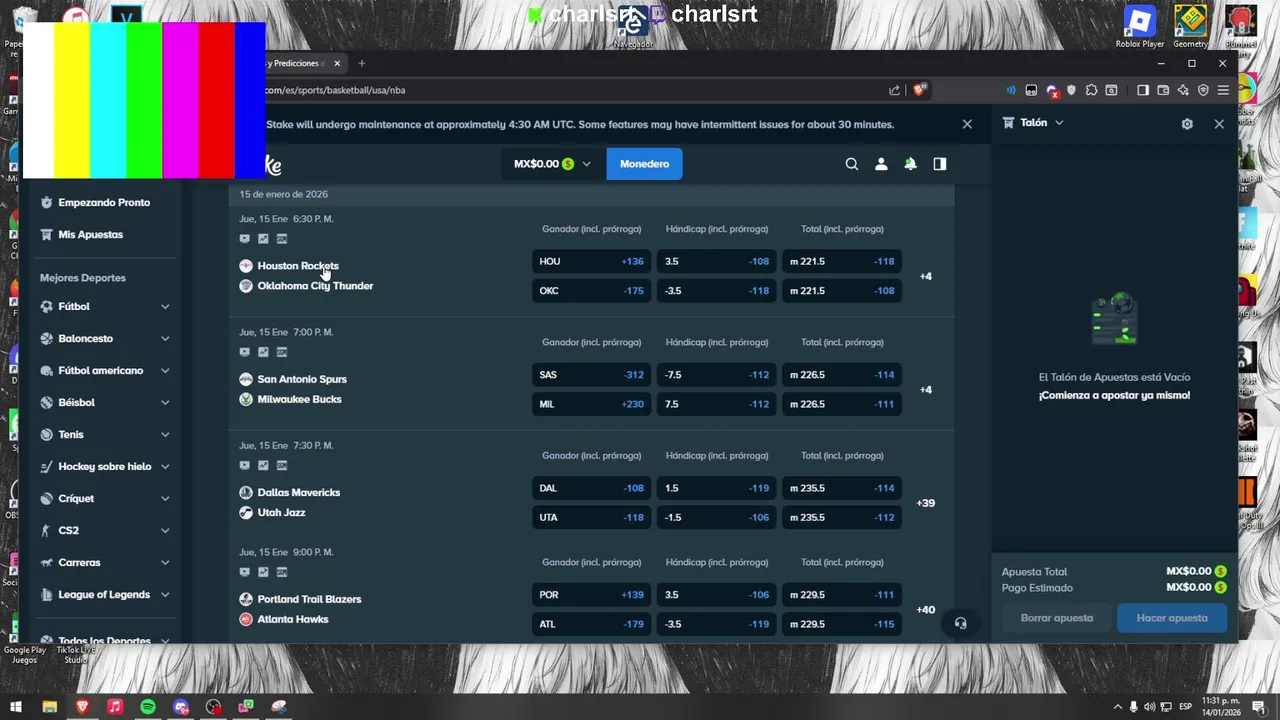Select Houston handicap 3.5 at -108
The height and width of the screenshot is (720, 1280).
(716, 261)
